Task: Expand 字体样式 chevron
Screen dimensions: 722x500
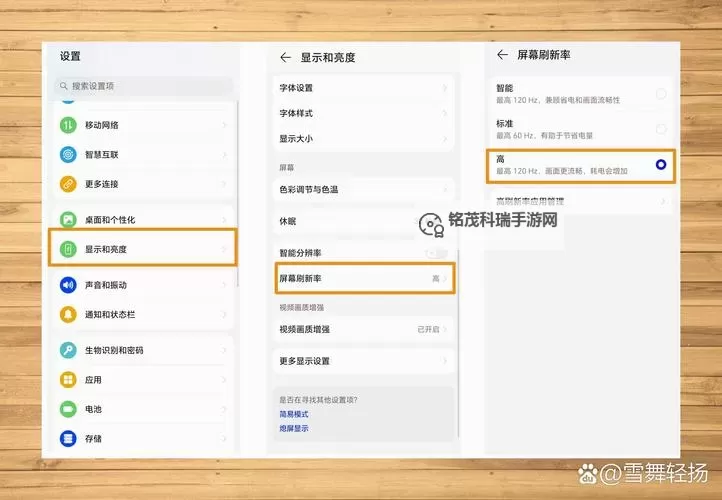Action: click(x=445, y=113)
